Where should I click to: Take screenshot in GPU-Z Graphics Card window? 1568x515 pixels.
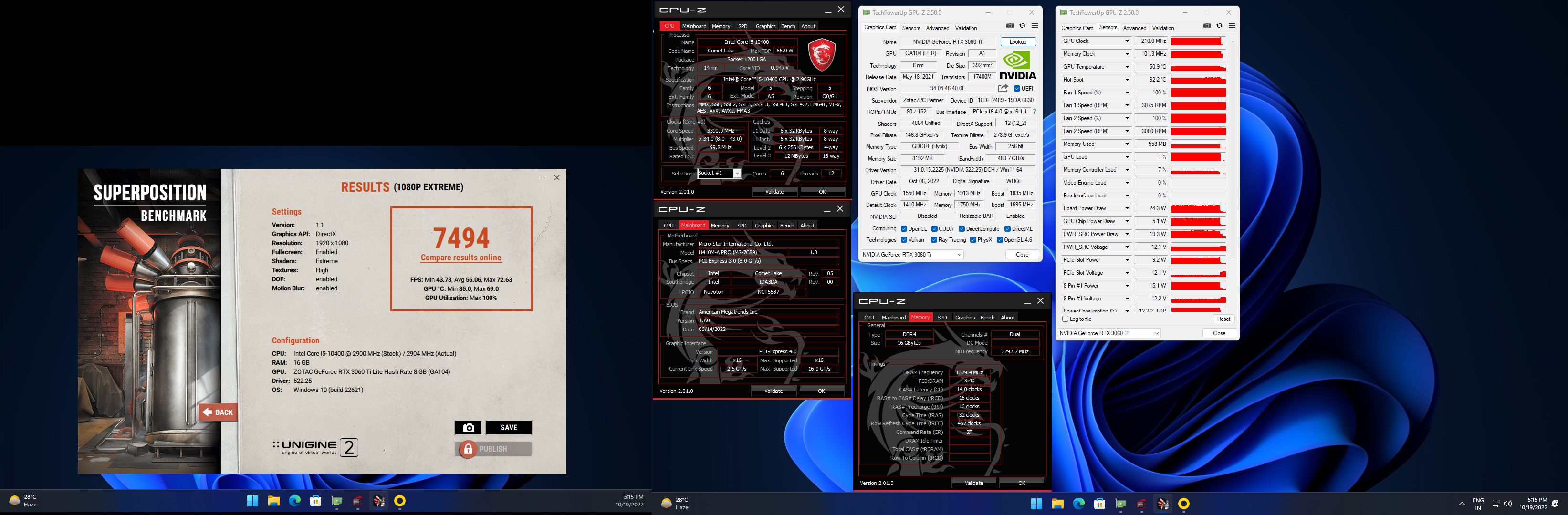coord(1010,26)
